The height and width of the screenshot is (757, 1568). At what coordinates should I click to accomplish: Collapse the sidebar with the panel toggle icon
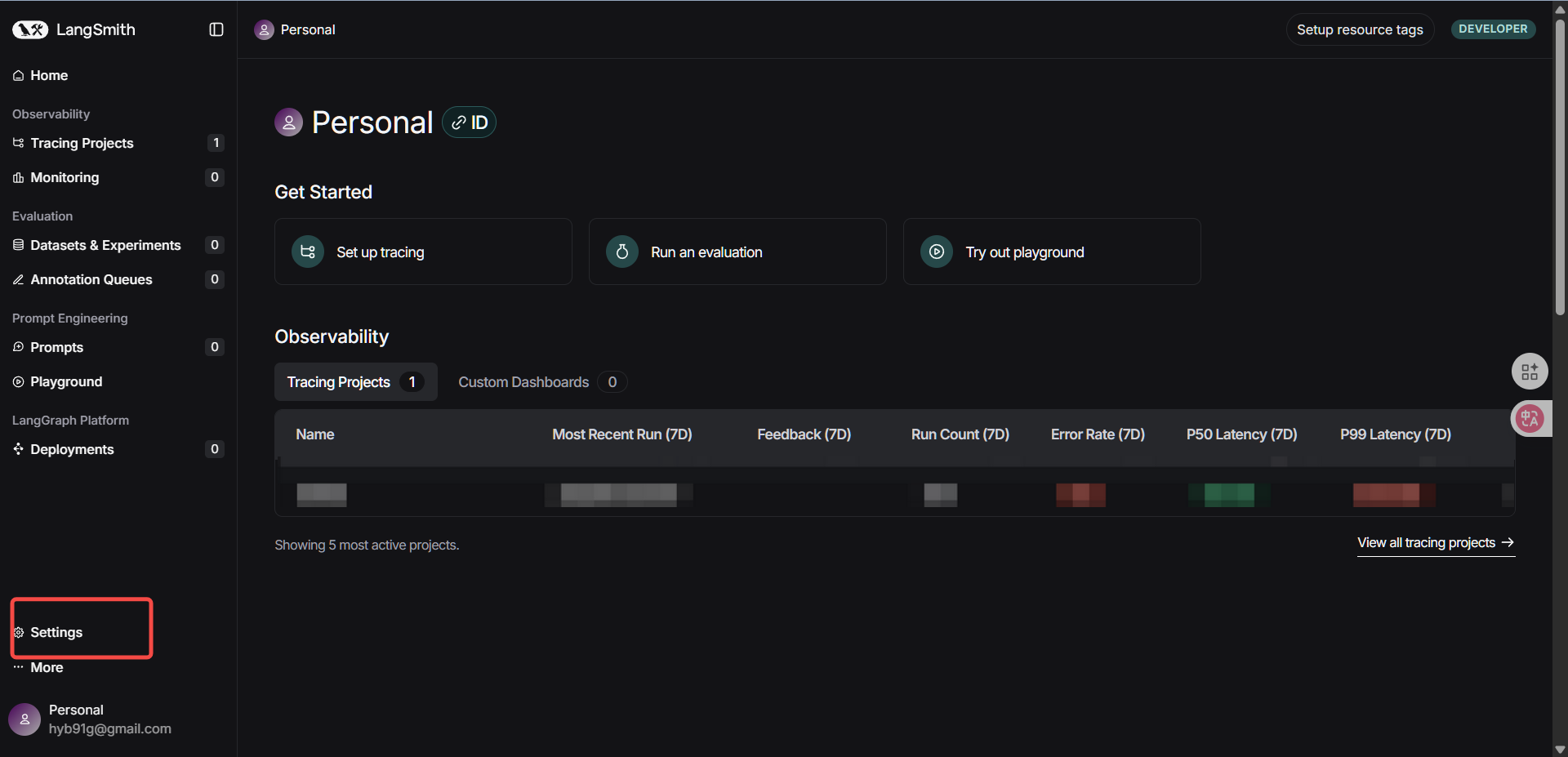(x=216, y=29)
